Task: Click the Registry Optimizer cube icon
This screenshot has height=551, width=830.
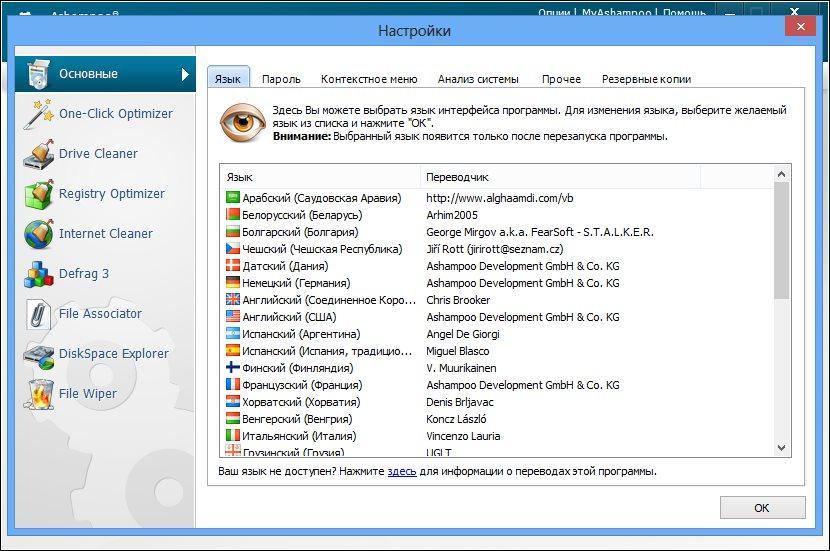Action: coord(39,194)
